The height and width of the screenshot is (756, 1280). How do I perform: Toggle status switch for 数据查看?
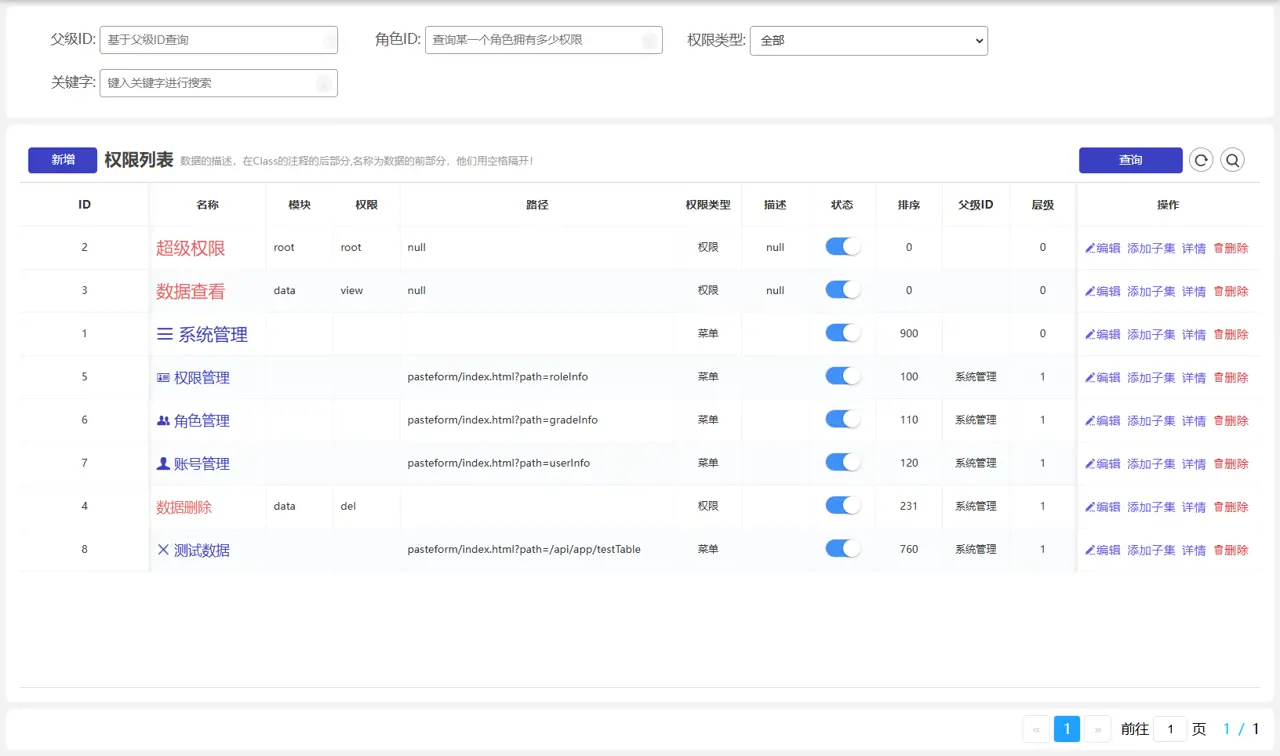[843, 289]
